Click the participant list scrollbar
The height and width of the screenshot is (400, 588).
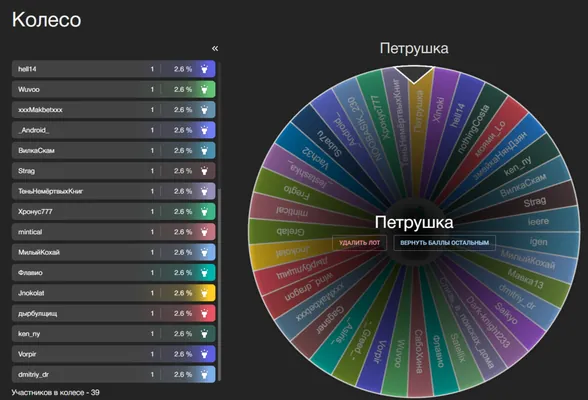tap(220, 285)
